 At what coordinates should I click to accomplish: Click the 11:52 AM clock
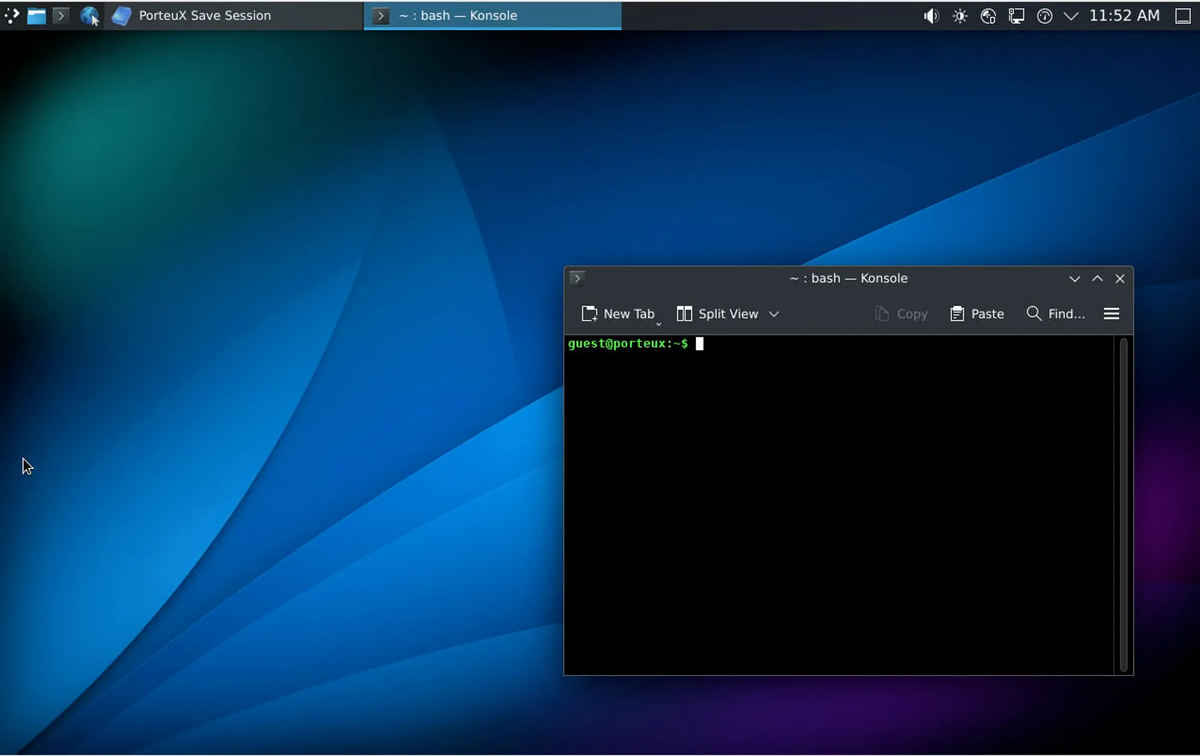pyautogui.click(x=1125, y=16)
